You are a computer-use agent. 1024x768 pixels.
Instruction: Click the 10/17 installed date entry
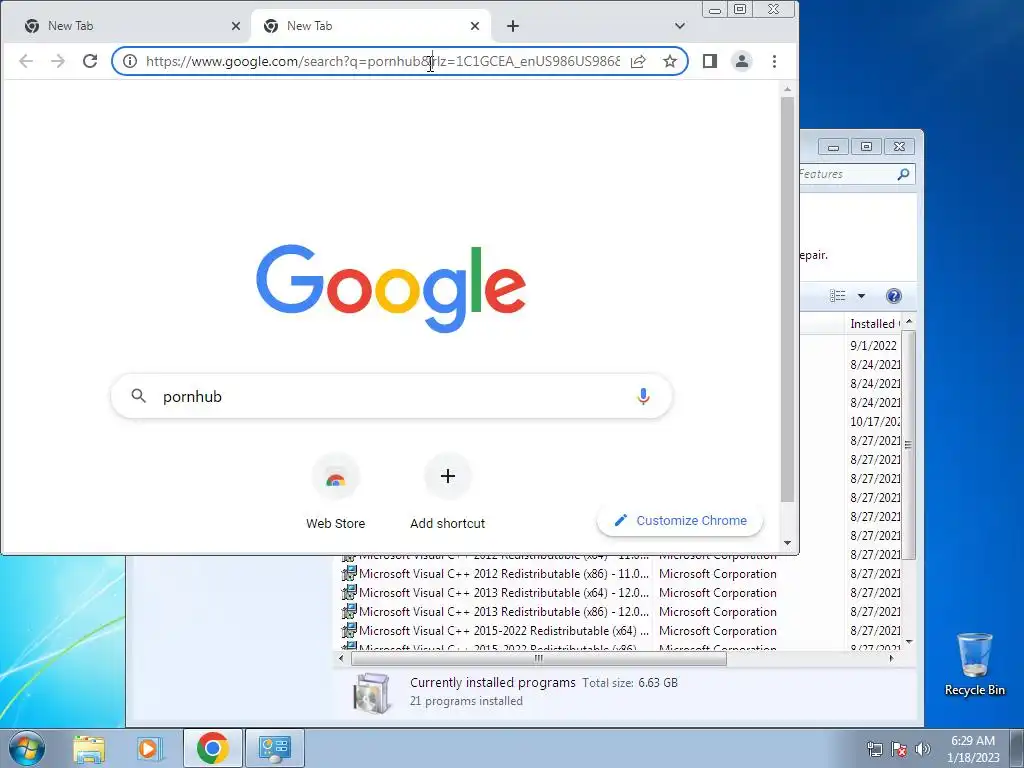875,422
